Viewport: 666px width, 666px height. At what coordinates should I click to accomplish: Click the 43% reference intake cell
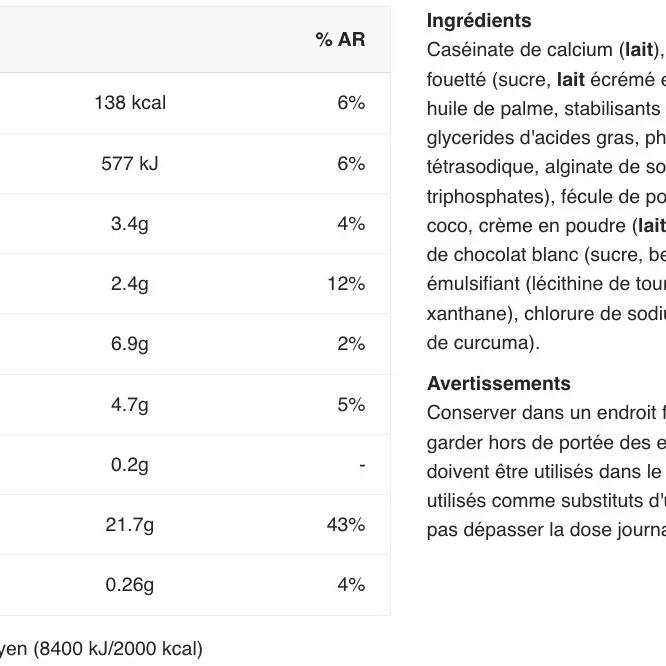(x=346, y=525)
